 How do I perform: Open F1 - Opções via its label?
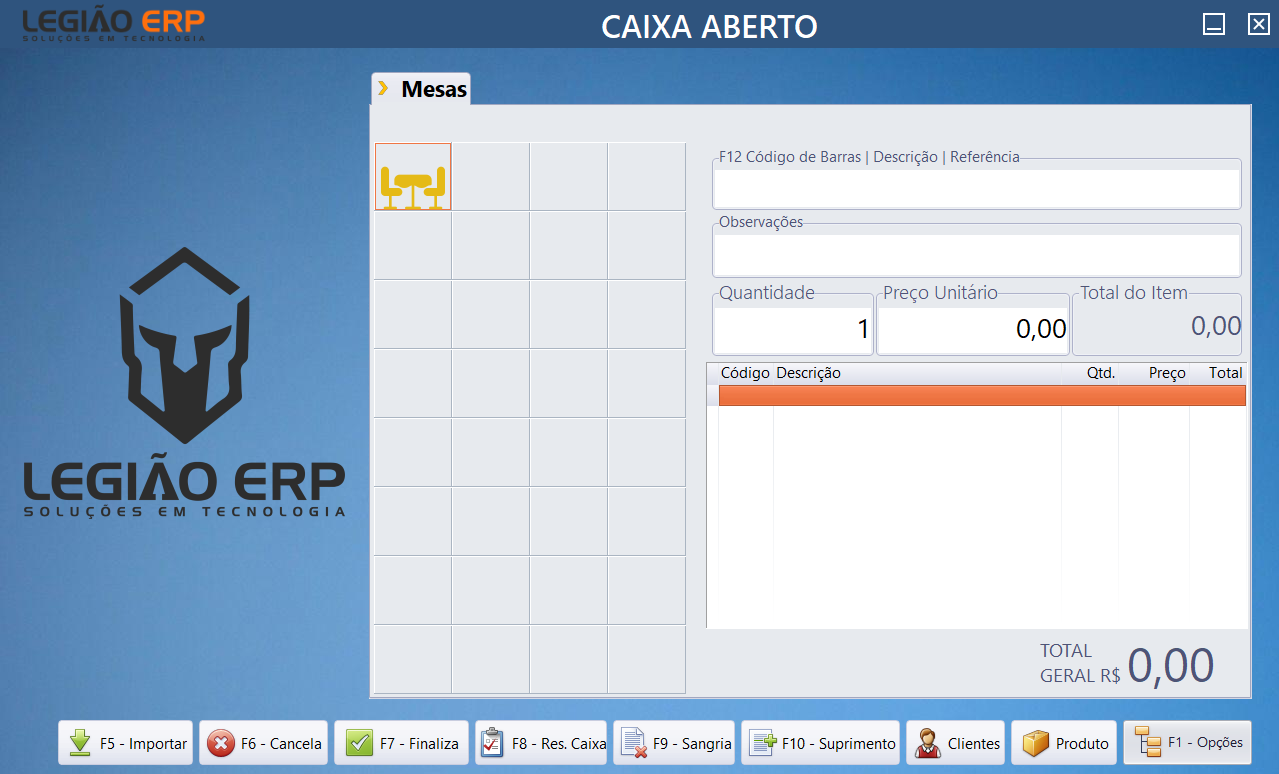coord(1205,742)
